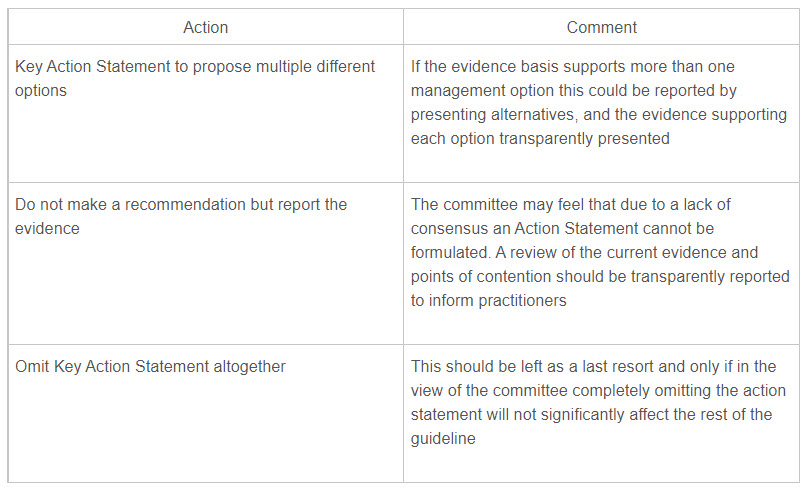Image resolution: width=806 pixels, height=494 pixels.
Task: Click the line "management option this could be reported by"
Action: pos(574,90)
